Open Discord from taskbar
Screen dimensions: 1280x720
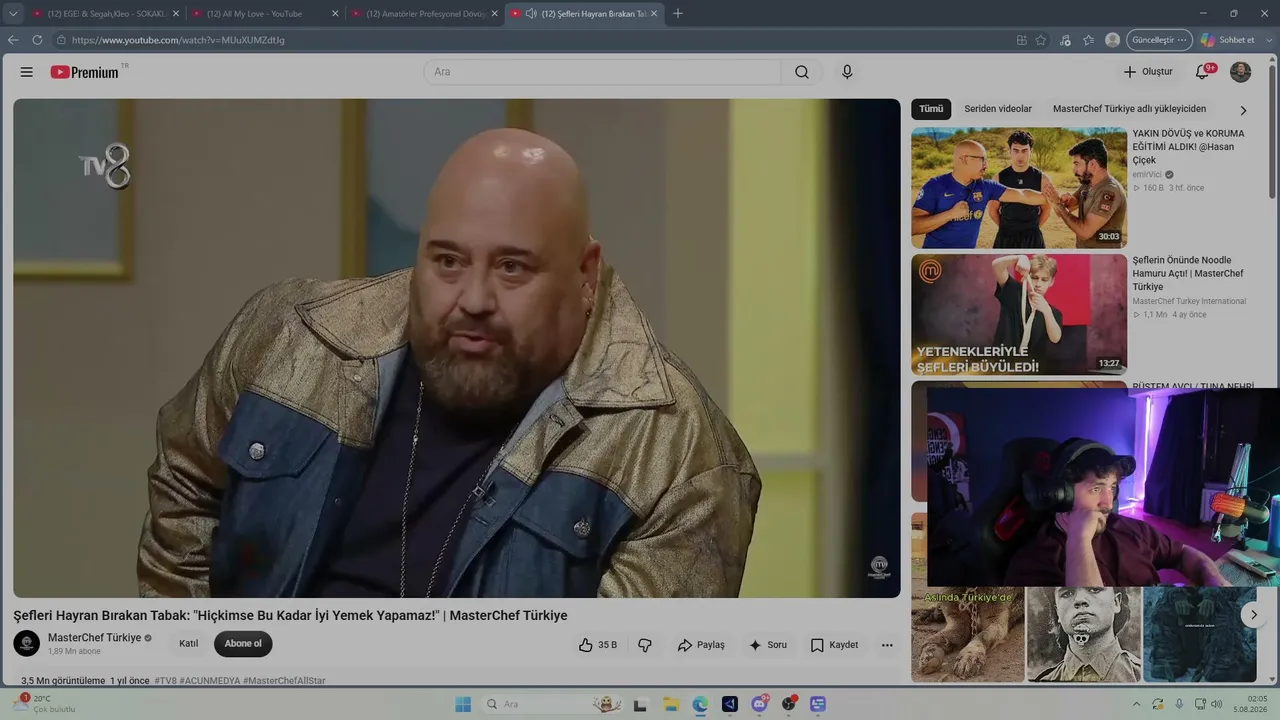point(759,704)
